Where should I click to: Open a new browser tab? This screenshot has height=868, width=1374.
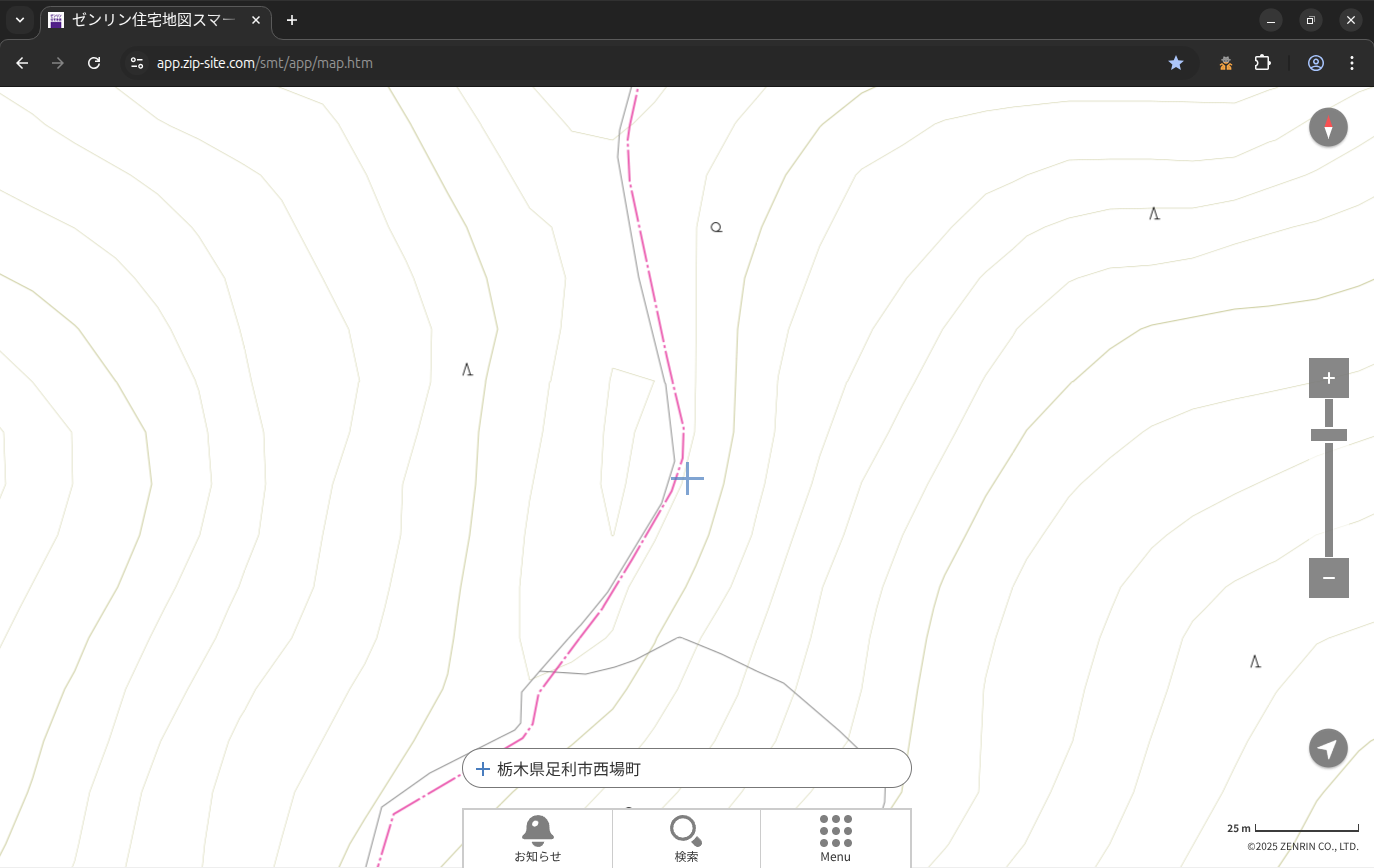[x=292, y=20]
